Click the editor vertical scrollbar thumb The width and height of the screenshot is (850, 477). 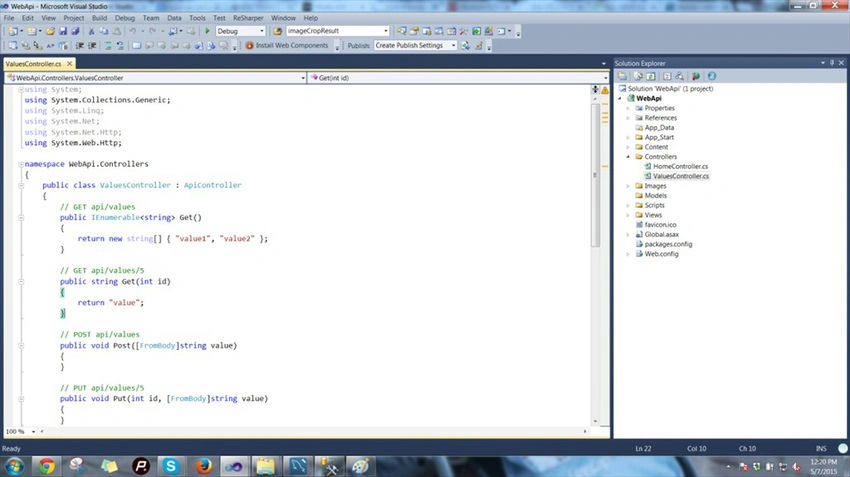[595, 175]
